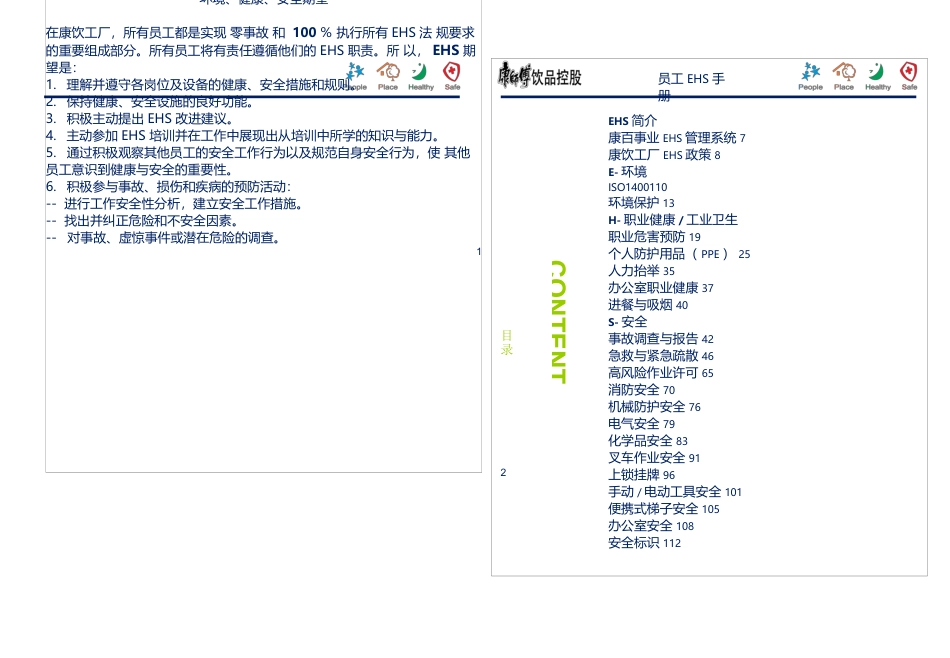Select the 'EHS 简介' contents heading
950x658 pixels.
(633, 121)
